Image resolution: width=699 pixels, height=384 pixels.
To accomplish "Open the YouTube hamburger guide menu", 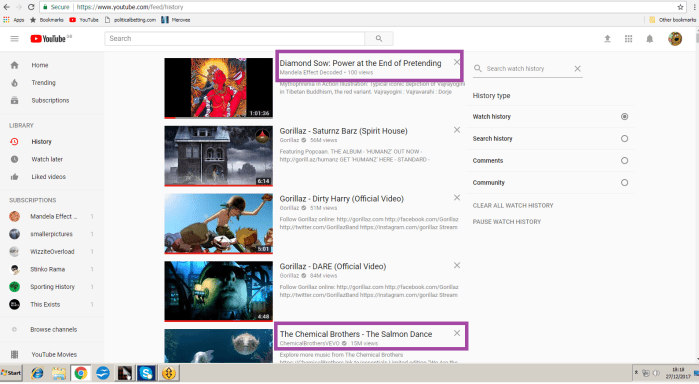I will click(x=14, y=39).
